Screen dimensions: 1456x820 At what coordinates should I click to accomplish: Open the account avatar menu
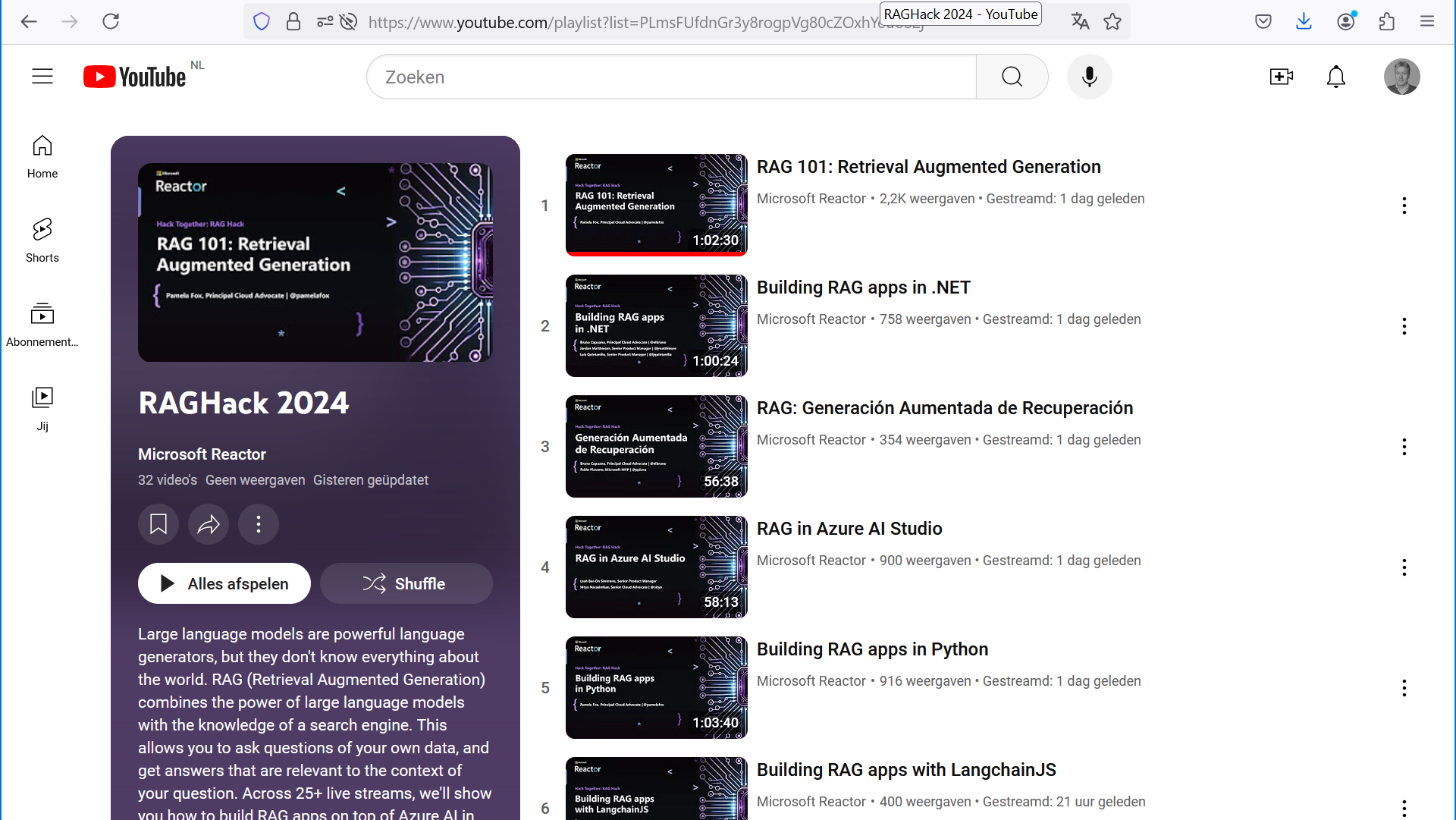(x=1402, y=77)
